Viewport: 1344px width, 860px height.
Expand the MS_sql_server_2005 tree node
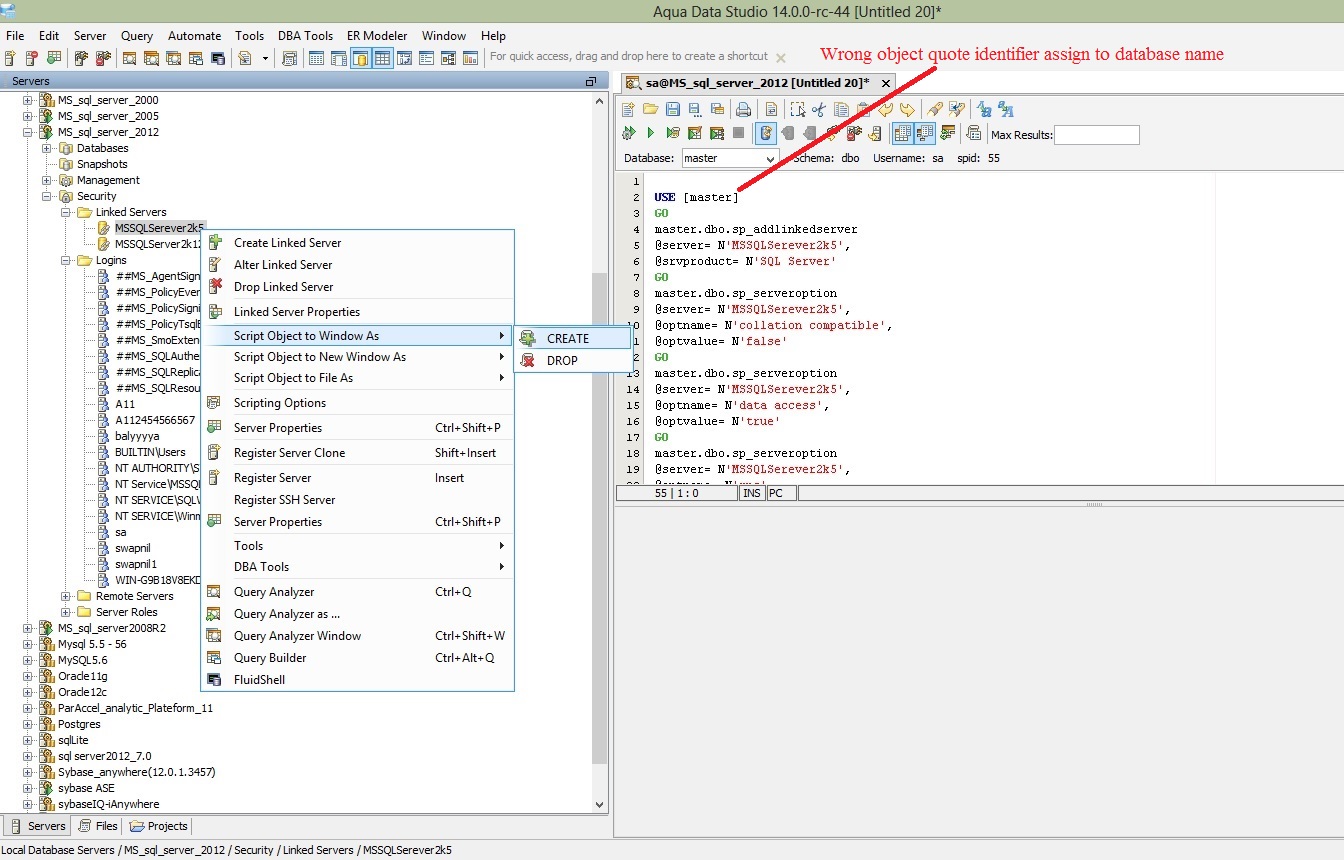coord(28,116)
